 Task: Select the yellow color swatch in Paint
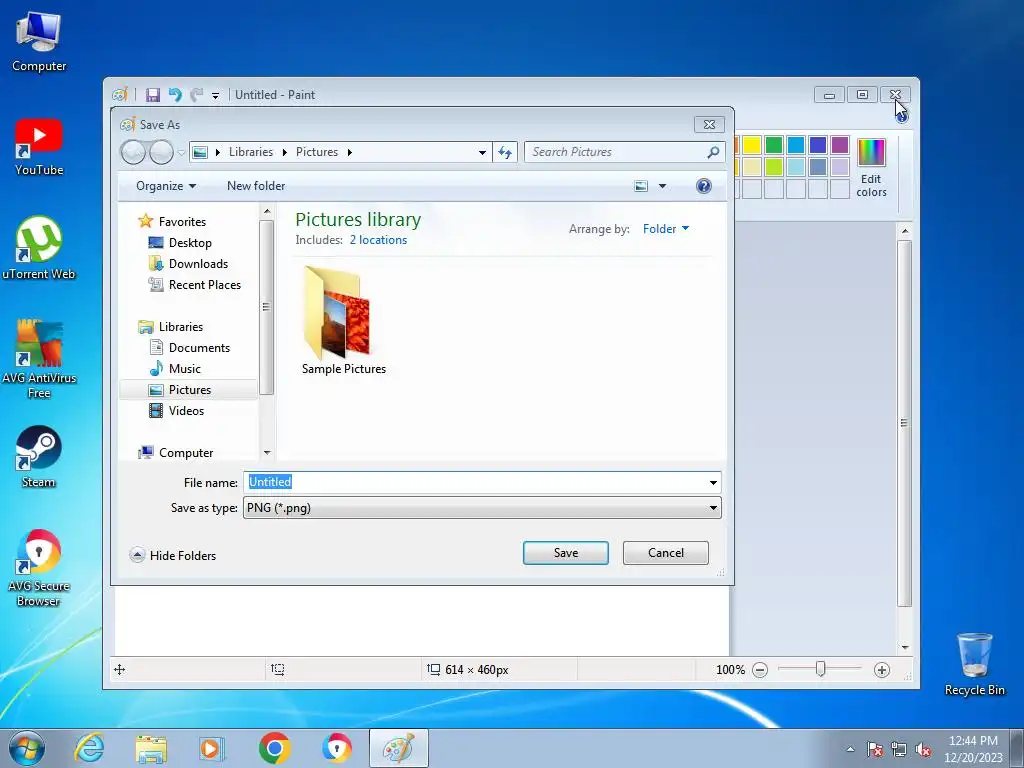(752, 145)
